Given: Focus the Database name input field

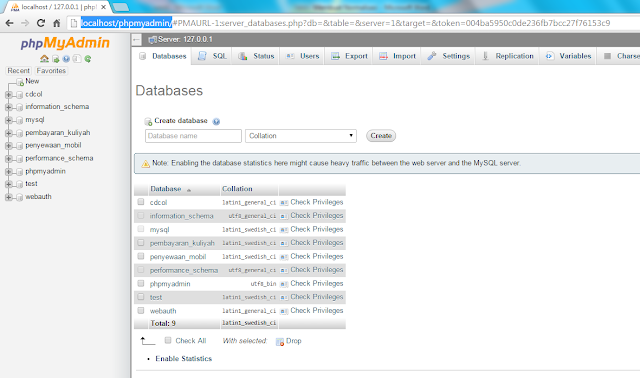Looking at the screenshot, I should (x=193, y=136).
